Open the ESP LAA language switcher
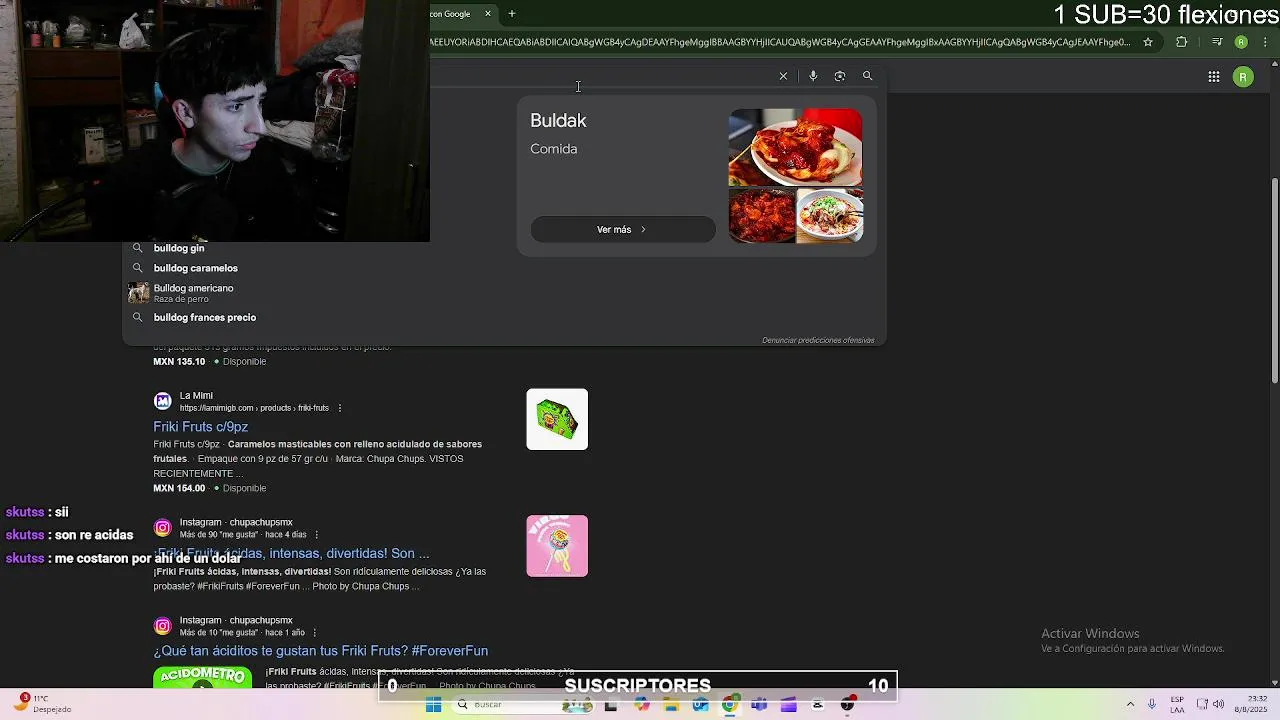 [1177, 705]
